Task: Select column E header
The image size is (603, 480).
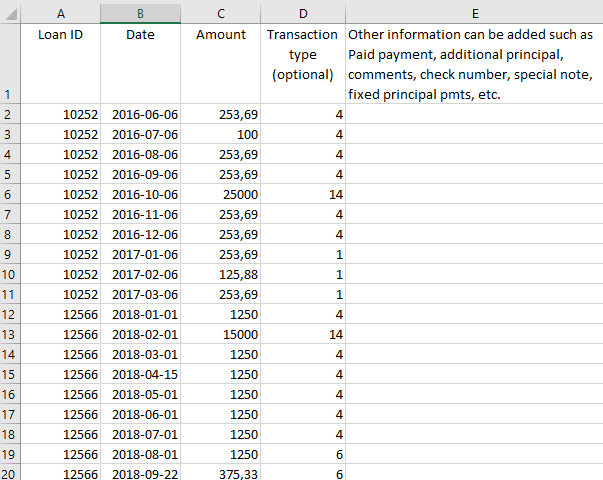Action: [475, 13]
